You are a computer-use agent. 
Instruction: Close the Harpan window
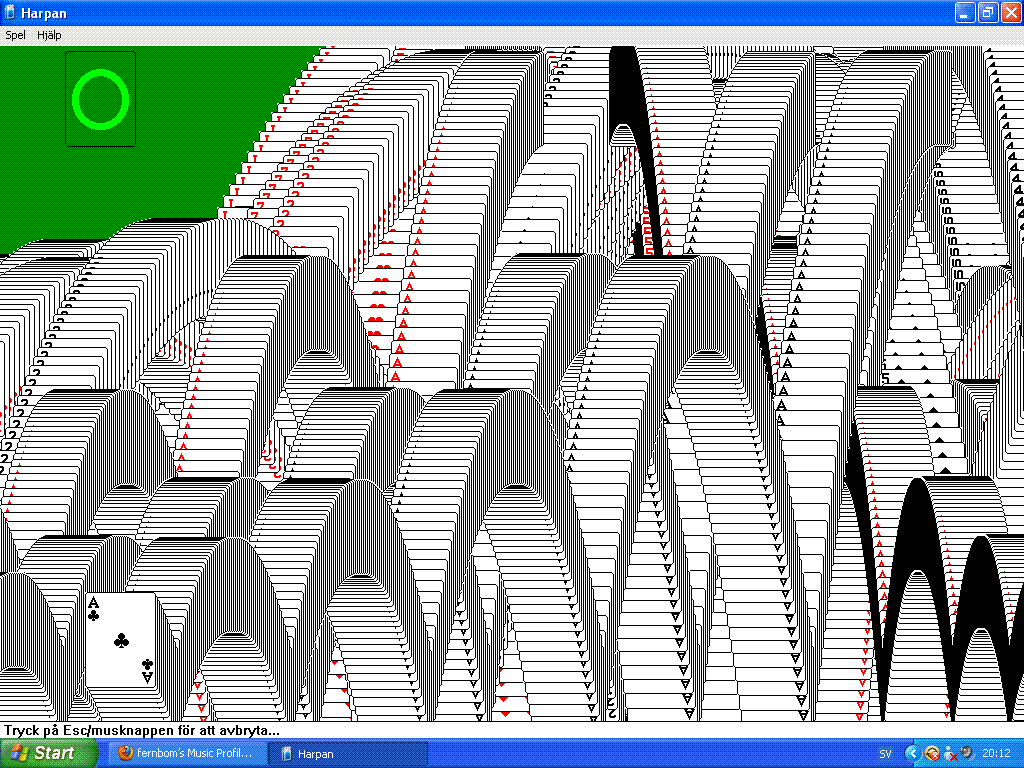pyautogui.click(x=1011, y=12)
